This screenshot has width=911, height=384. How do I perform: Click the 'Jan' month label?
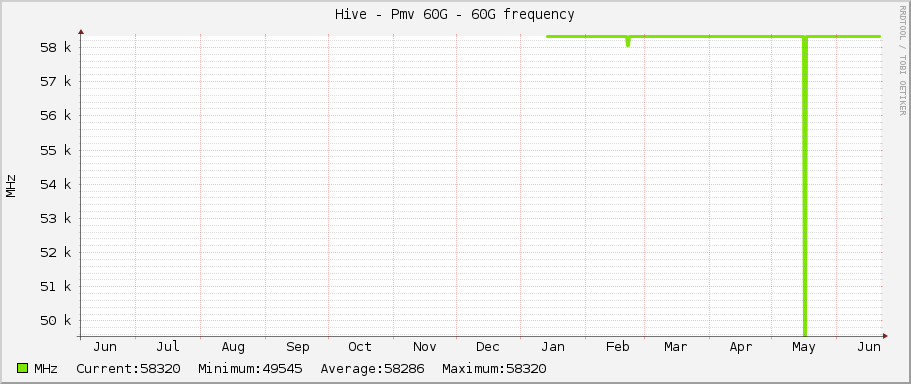pos(553,347)
